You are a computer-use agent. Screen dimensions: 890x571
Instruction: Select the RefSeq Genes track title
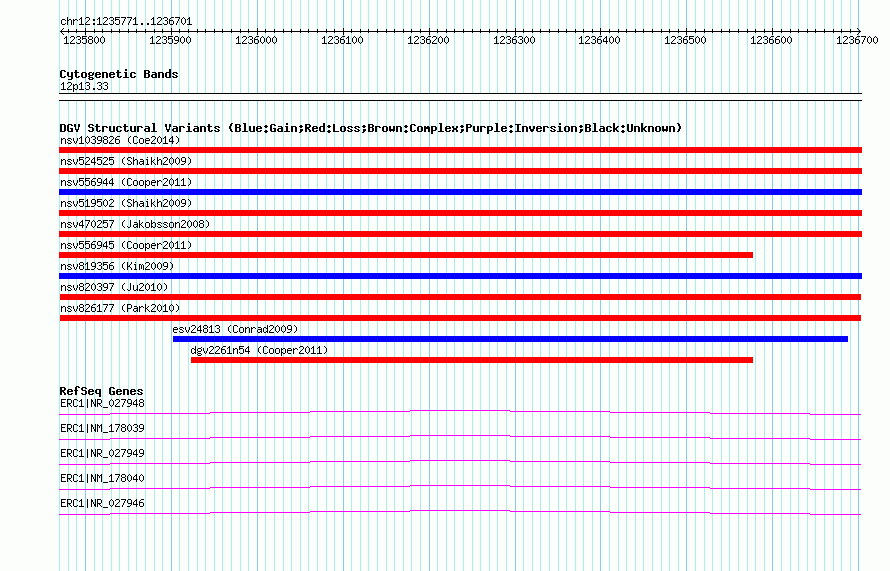tap(101, 391)
